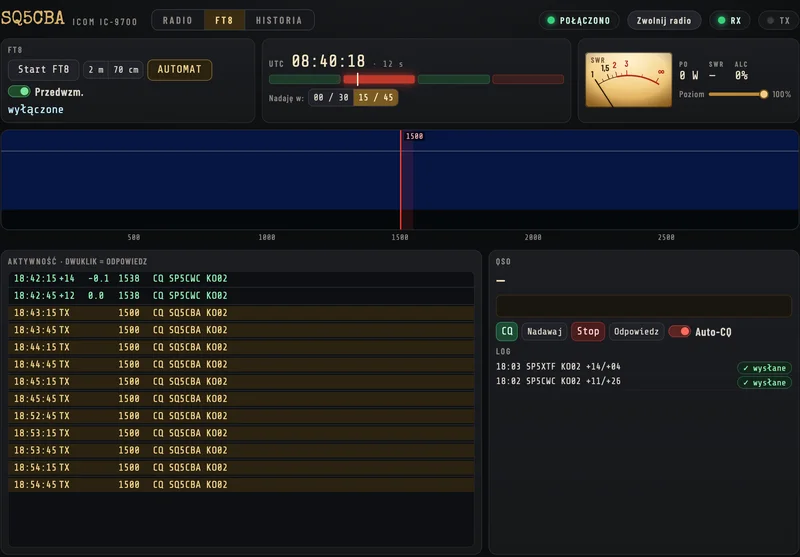Click the 500 frequency axis label
Image resolution: width=800 pixels, height=557 pixels.
coord(134,237)
